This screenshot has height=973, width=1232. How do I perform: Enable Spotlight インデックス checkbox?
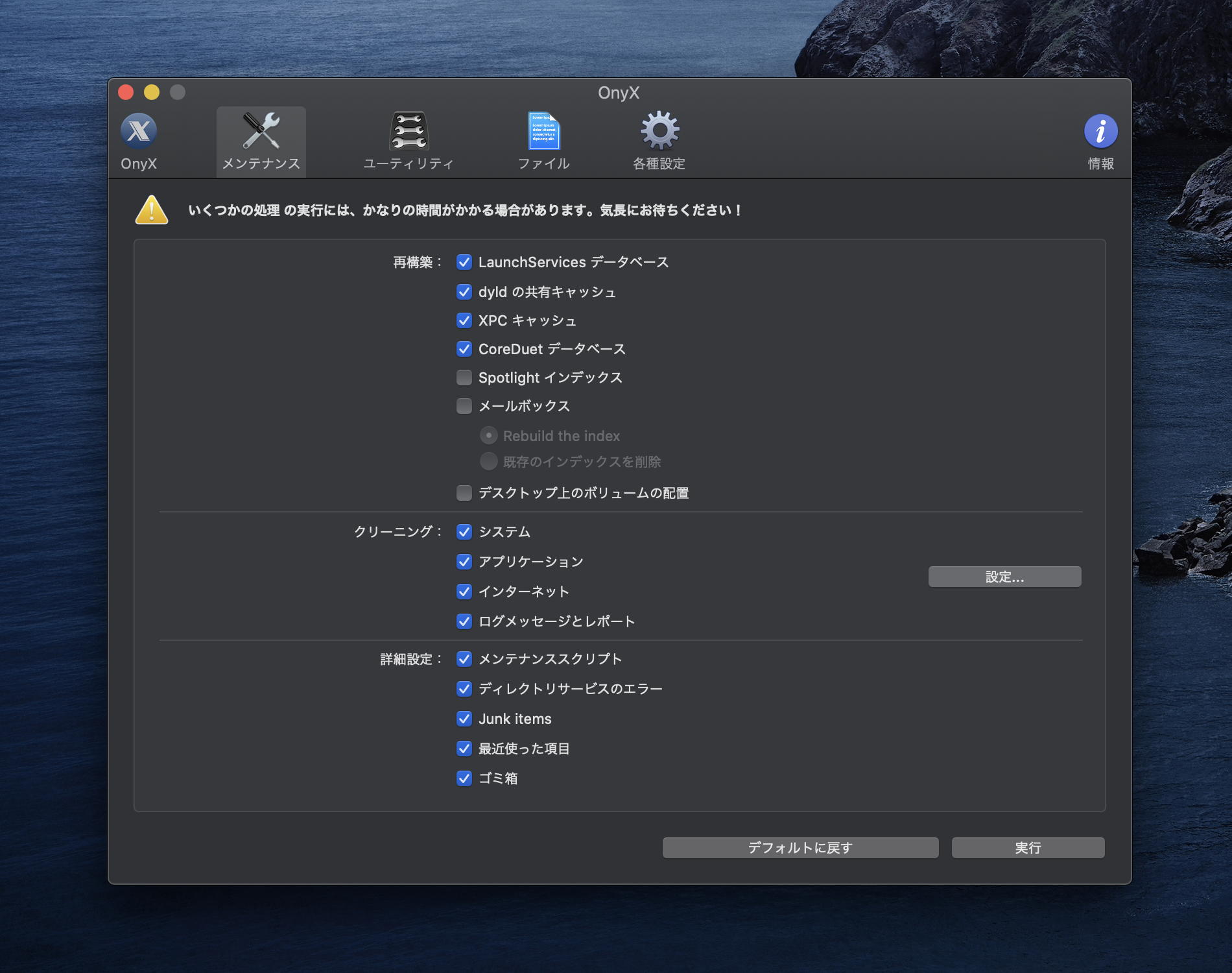[464, 378]
